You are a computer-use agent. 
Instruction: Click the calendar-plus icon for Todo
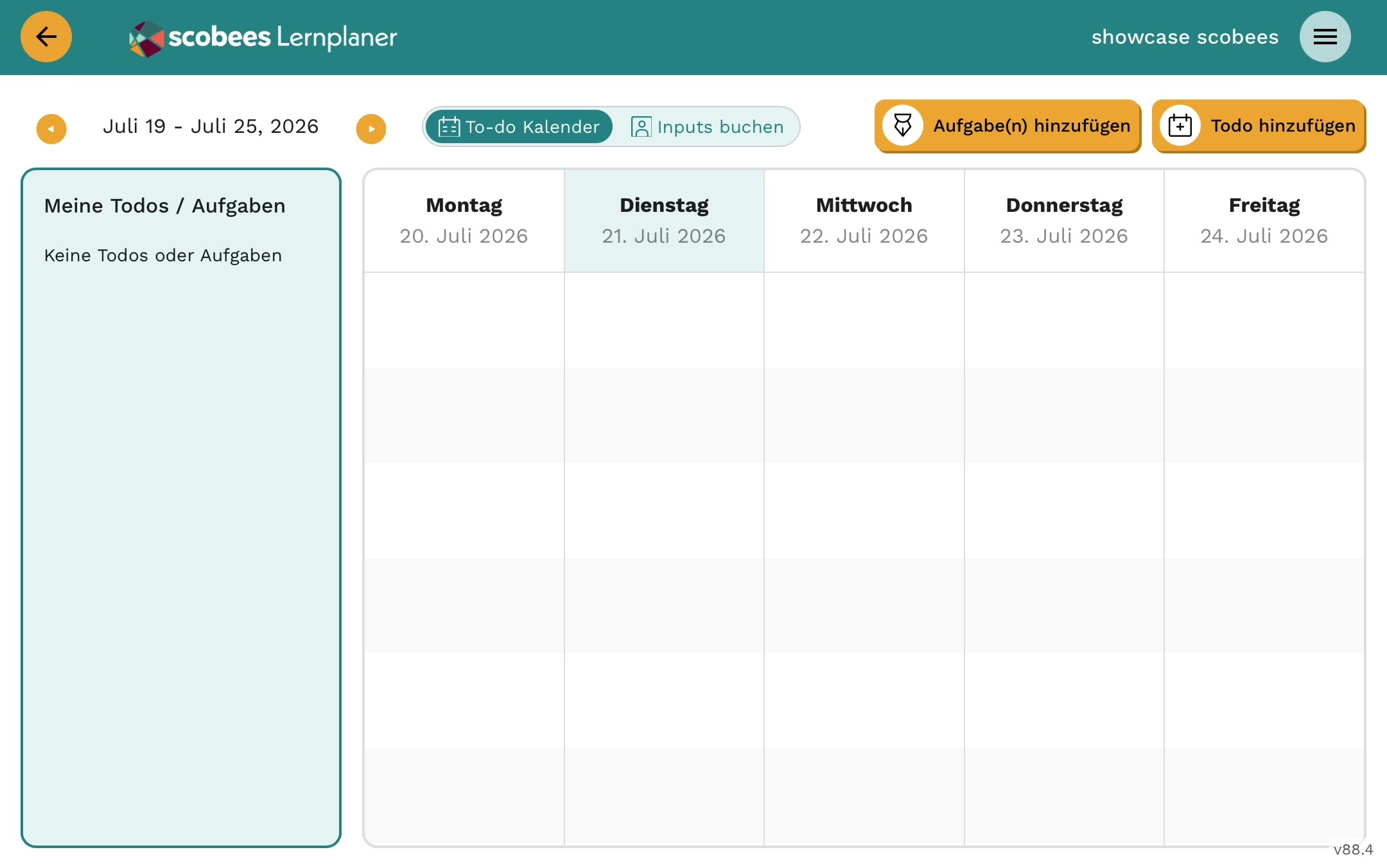tap(1180, 125)
